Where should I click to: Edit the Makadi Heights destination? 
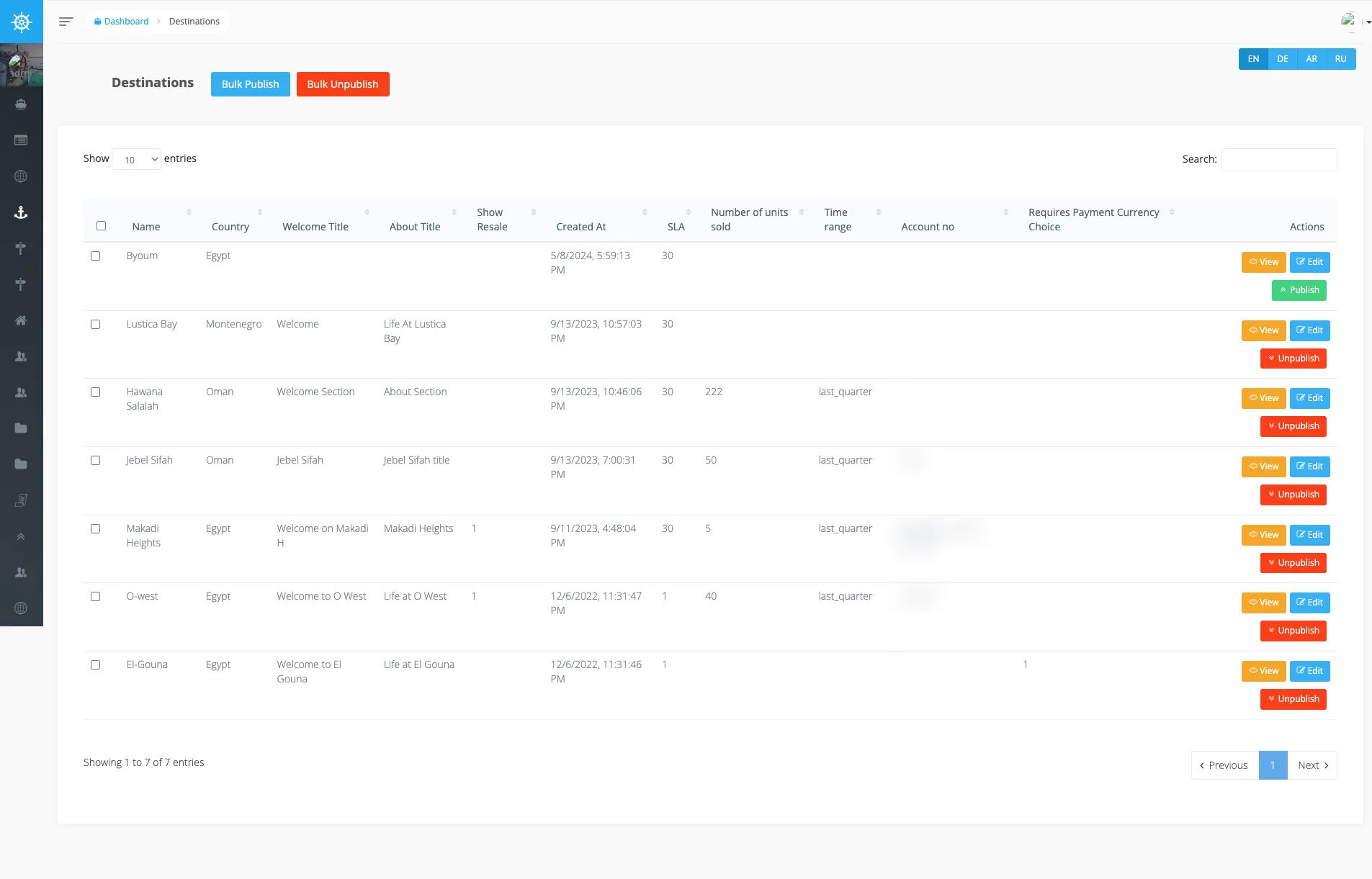coord(1309,535)
